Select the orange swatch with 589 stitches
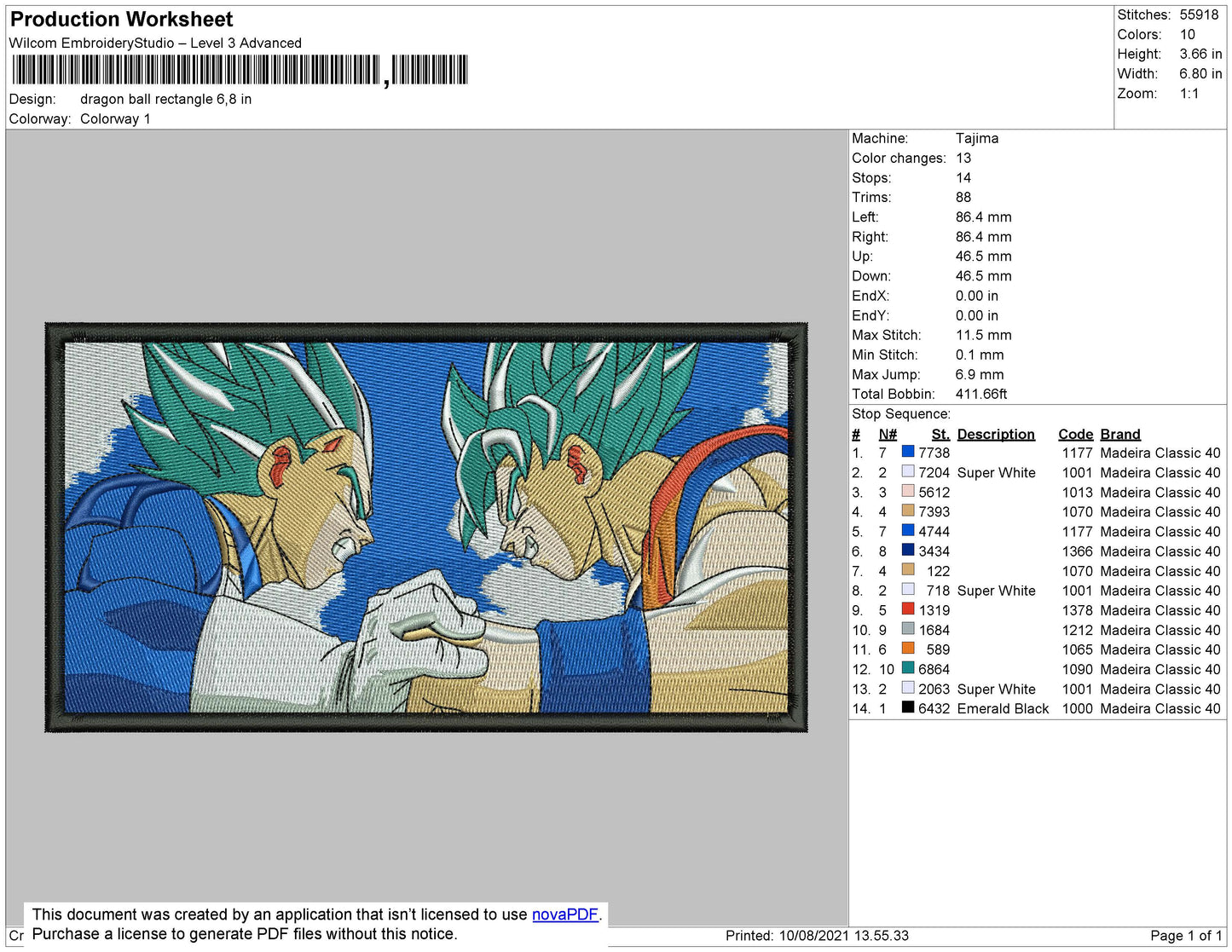 (908, 649)
